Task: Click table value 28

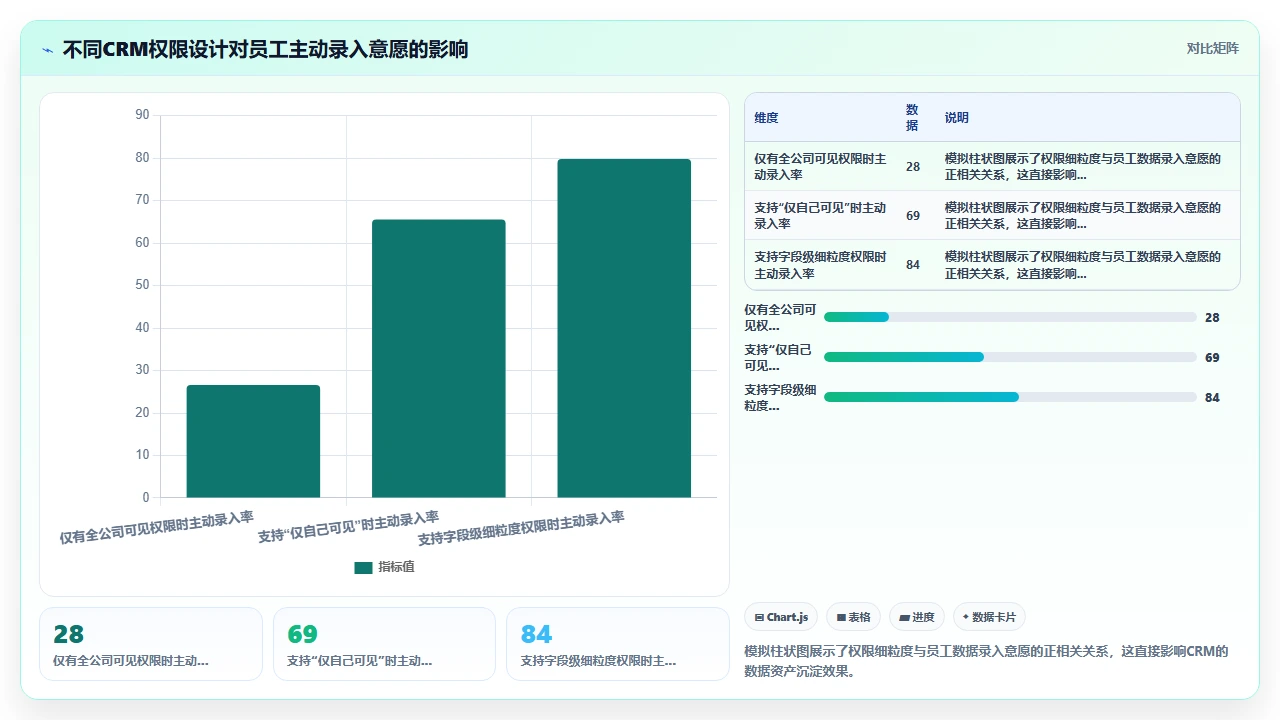Action: tap(913, 166)
